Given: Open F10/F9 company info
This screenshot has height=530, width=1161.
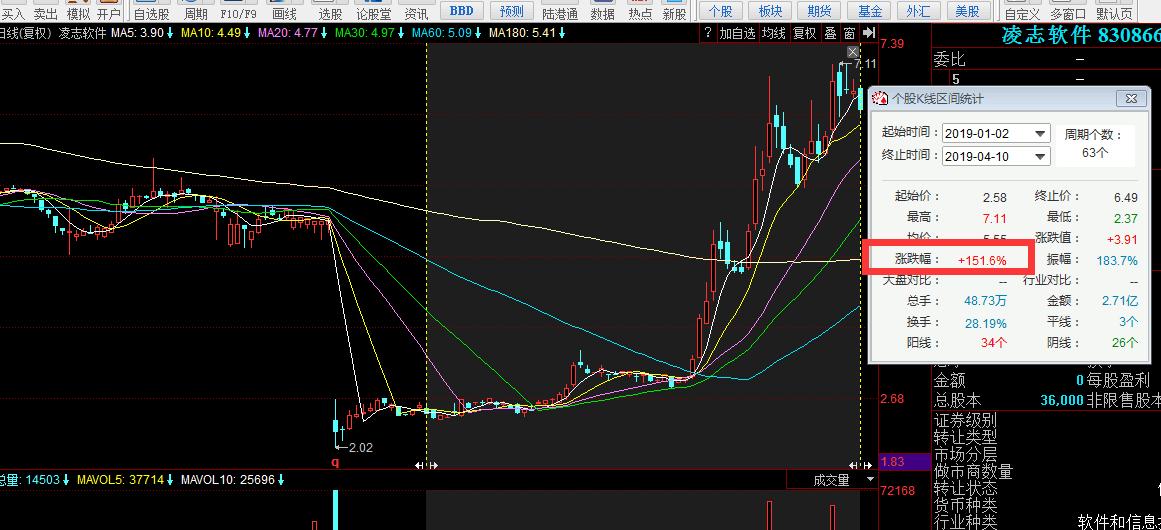Looking at the screenshot, I should tap(238, 13).
